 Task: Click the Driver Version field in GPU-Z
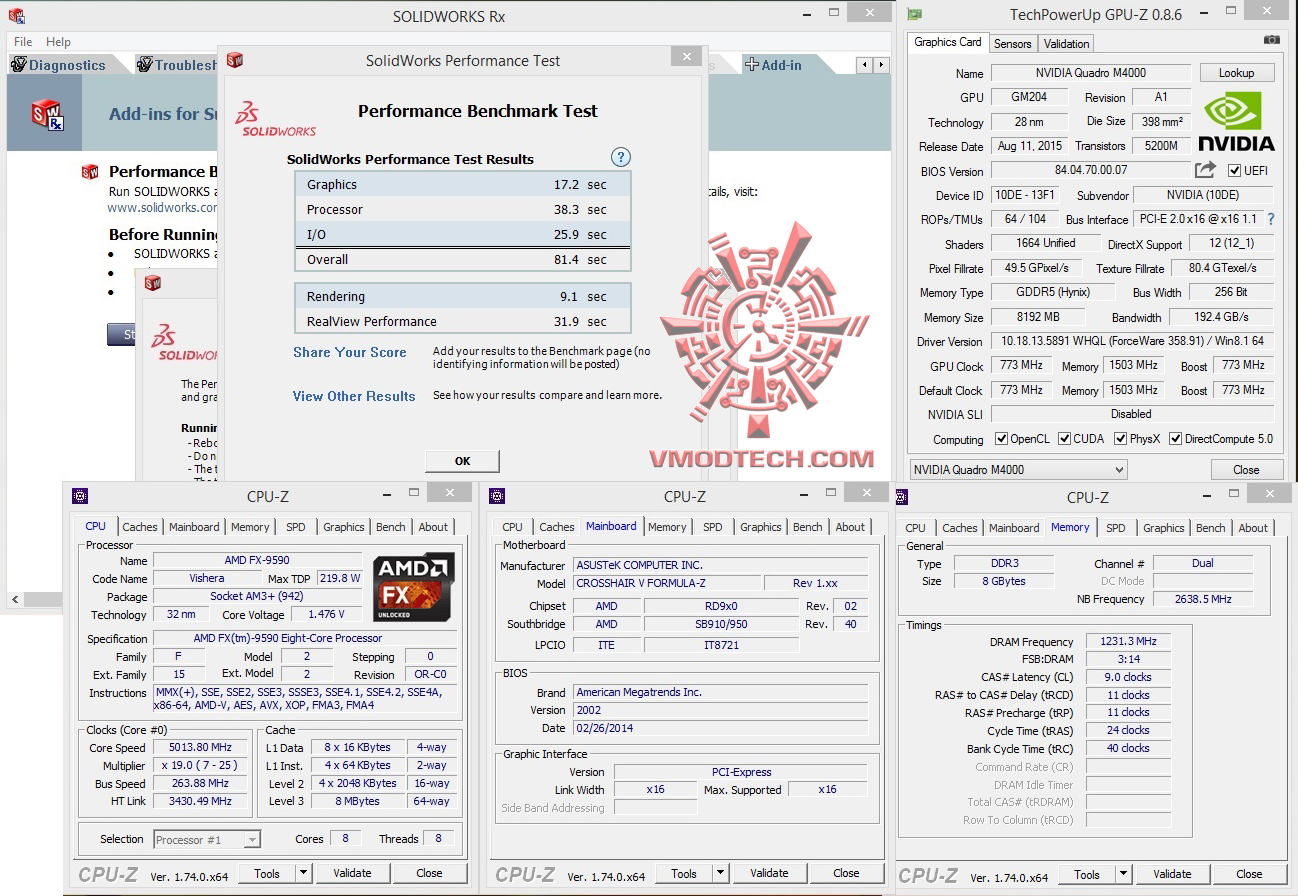(1132, 341)
